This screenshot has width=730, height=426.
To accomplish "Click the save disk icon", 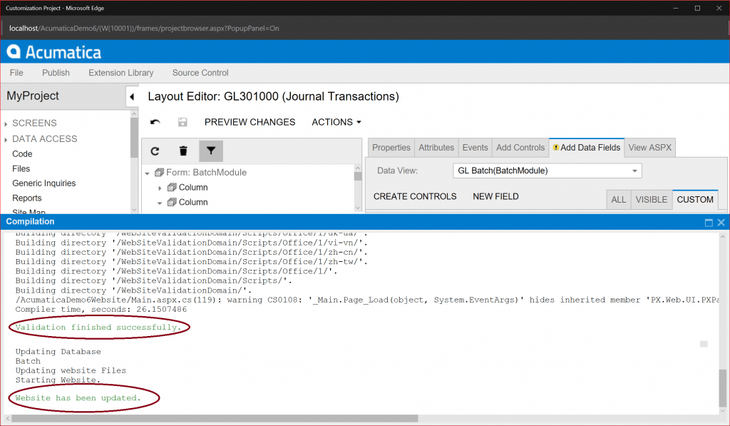I will point(182,122).
